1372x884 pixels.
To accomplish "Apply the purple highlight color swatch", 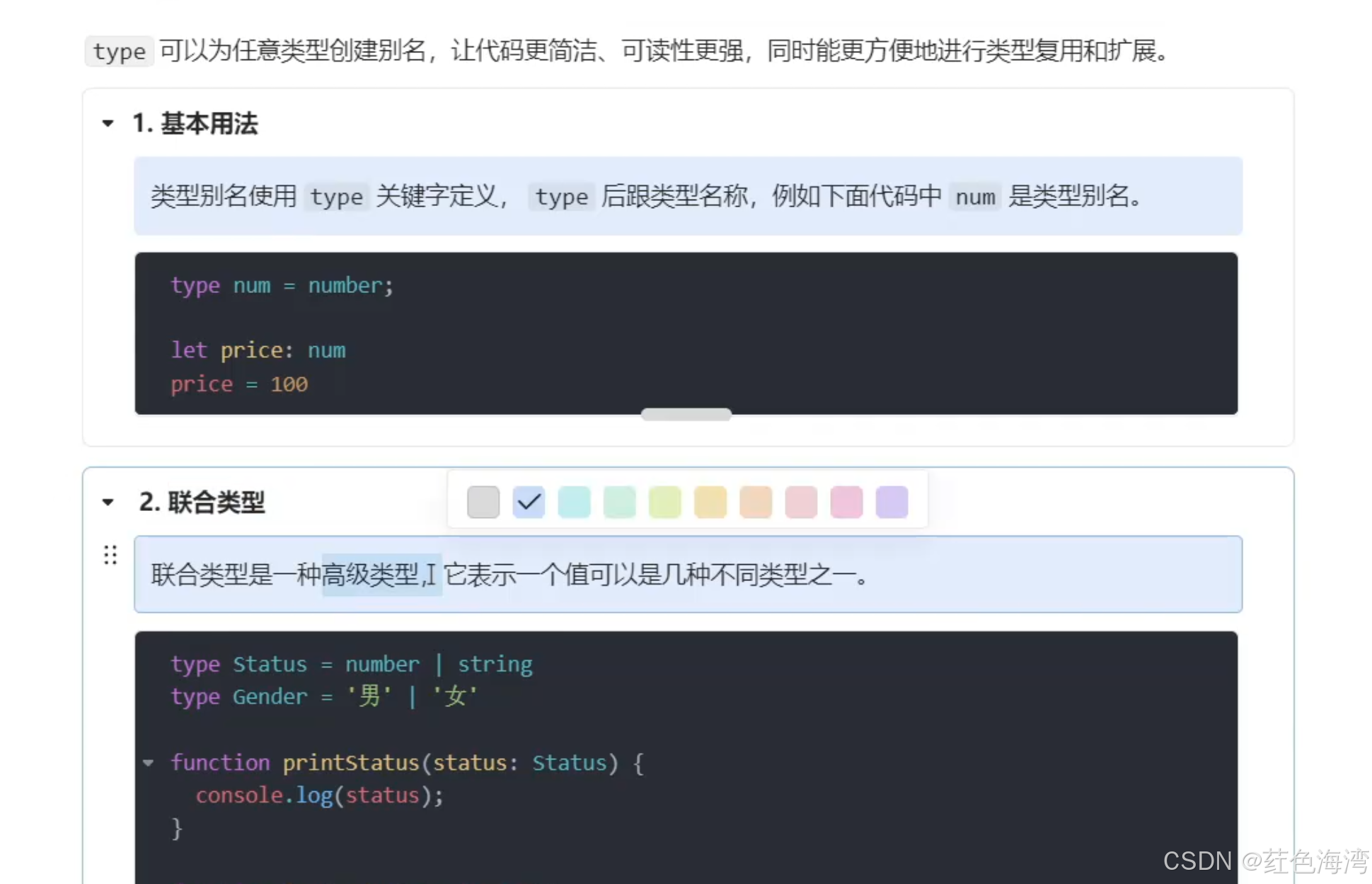I will (x=892, y=502).
